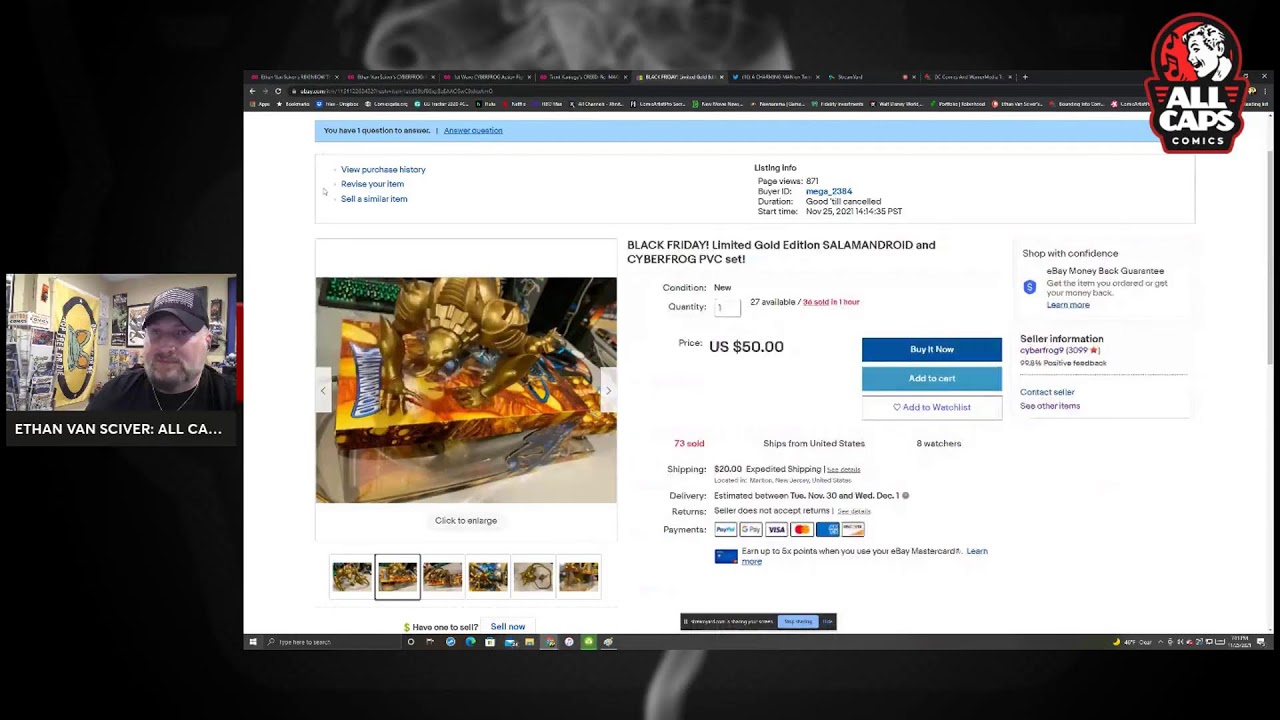Image resolution: width=1280 pixels, height=720 pixels.
Task: Click the Windows taskbar search box
Action: [330, 642]
